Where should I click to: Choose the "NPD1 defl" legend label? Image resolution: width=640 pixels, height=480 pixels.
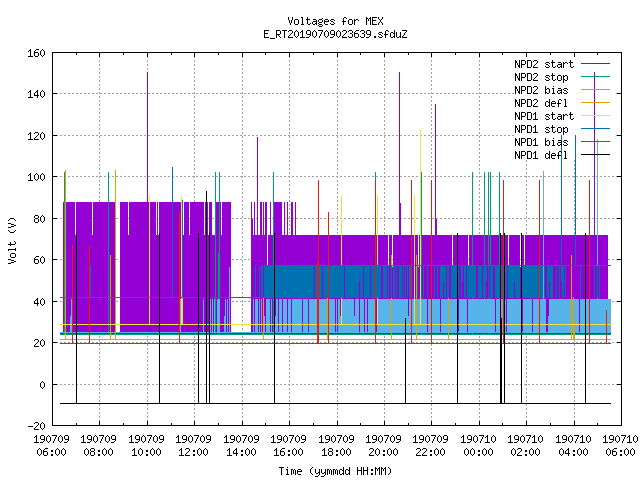[541, 155]
